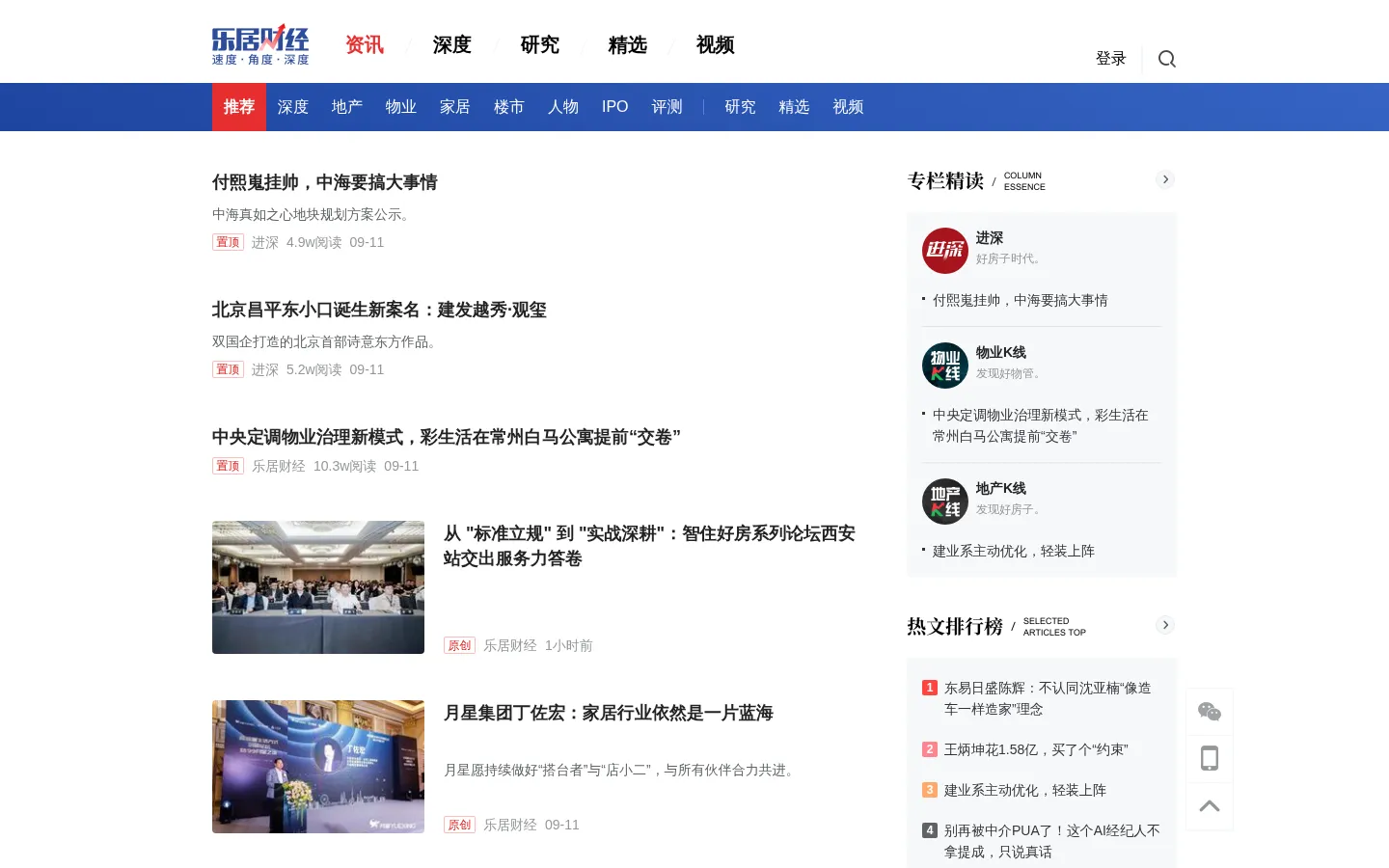This screenshot has width=1389, height=868.
Task: Switch to the 推荐 tab
Action: point(239,107)
